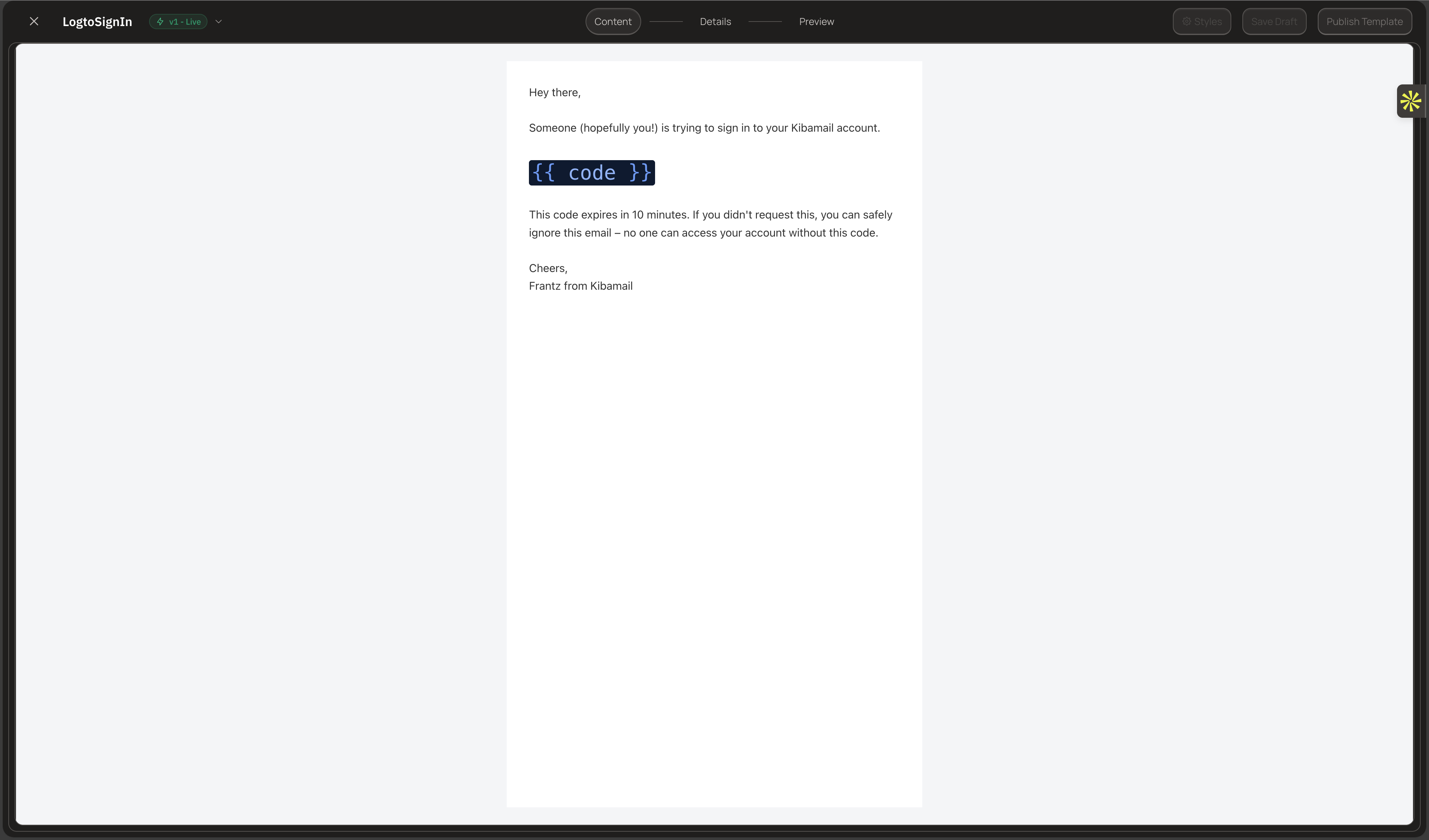Click the green v1 - Live version badge
The height and width of the screenshot is (840, 1429).
178,22
